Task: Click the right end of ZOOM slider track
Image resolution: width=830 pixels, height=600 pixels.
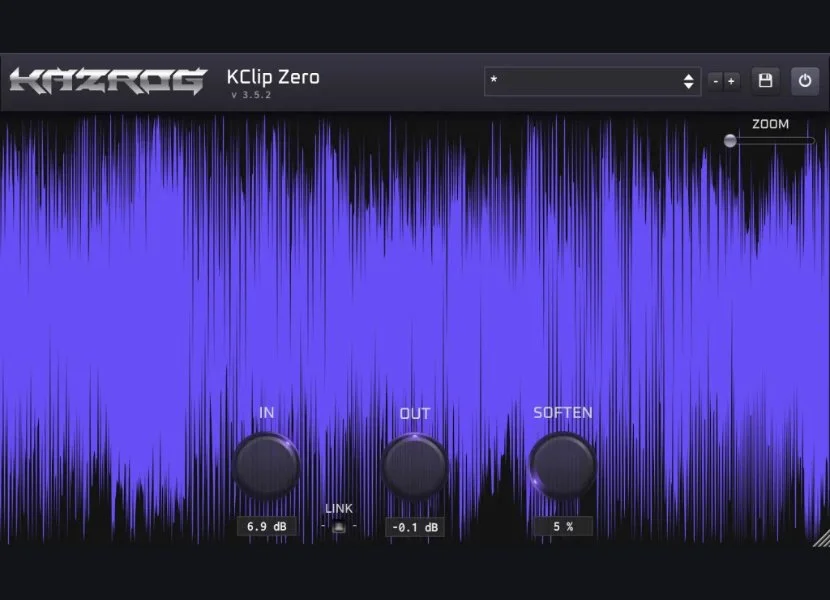Action: [x=811, y=141]
